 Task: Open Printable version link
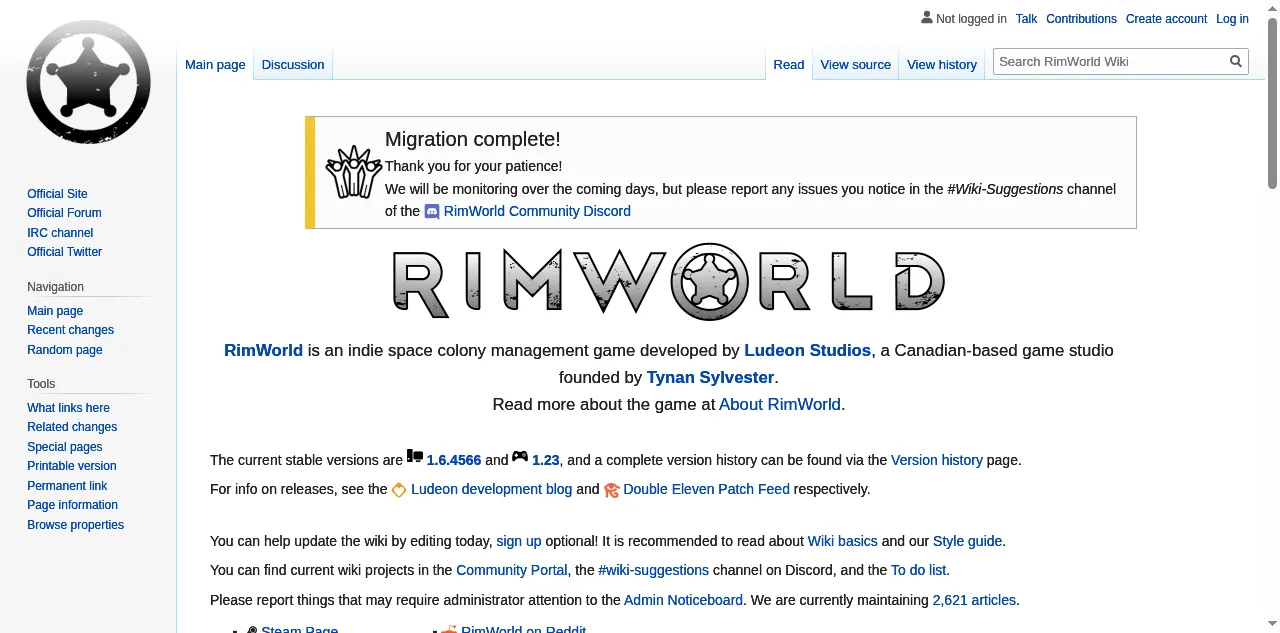[71, 466]
